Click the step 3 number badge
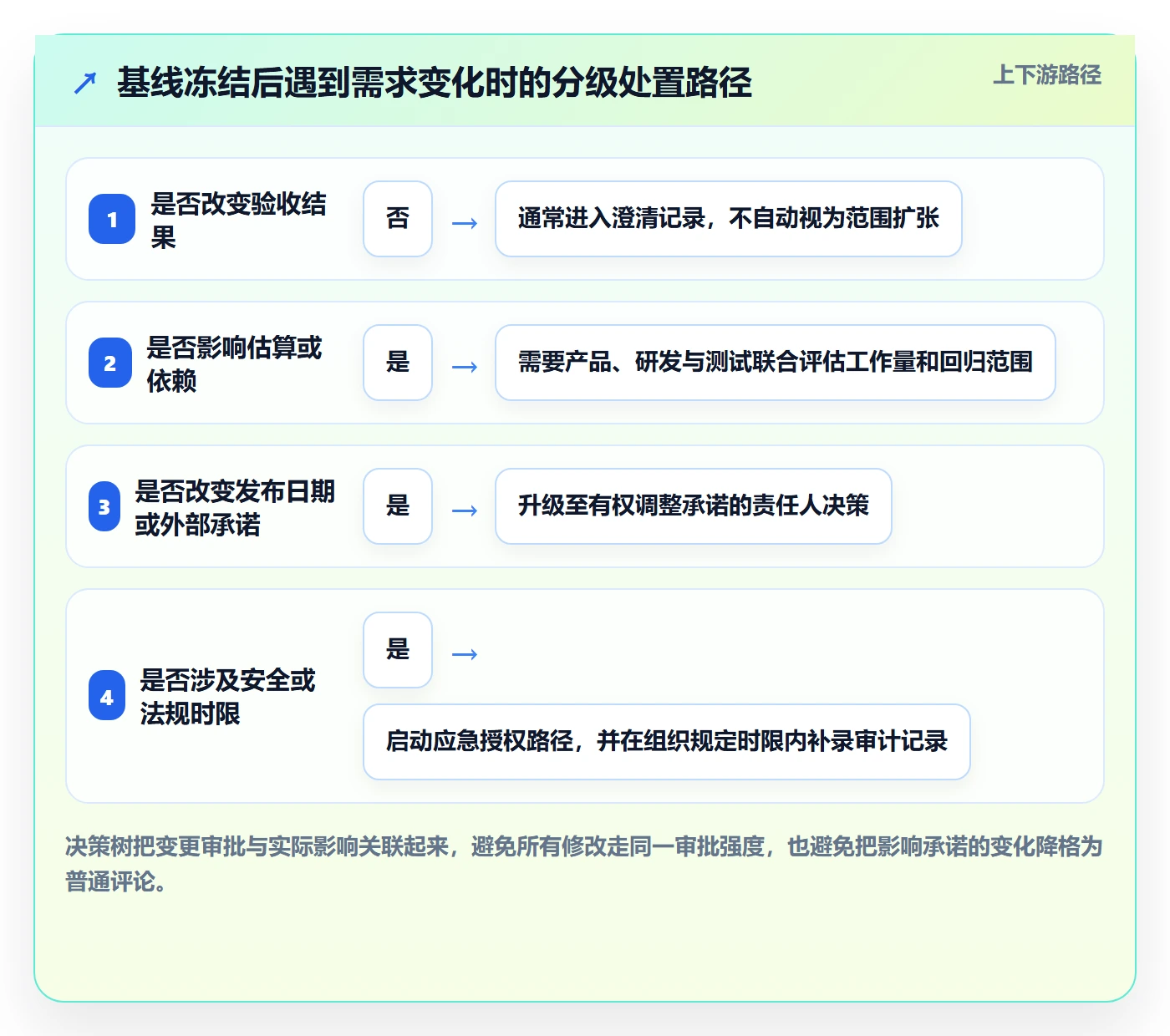Image resolution: width=1170 pixels, height=1036 pixels. pos(104,506)
